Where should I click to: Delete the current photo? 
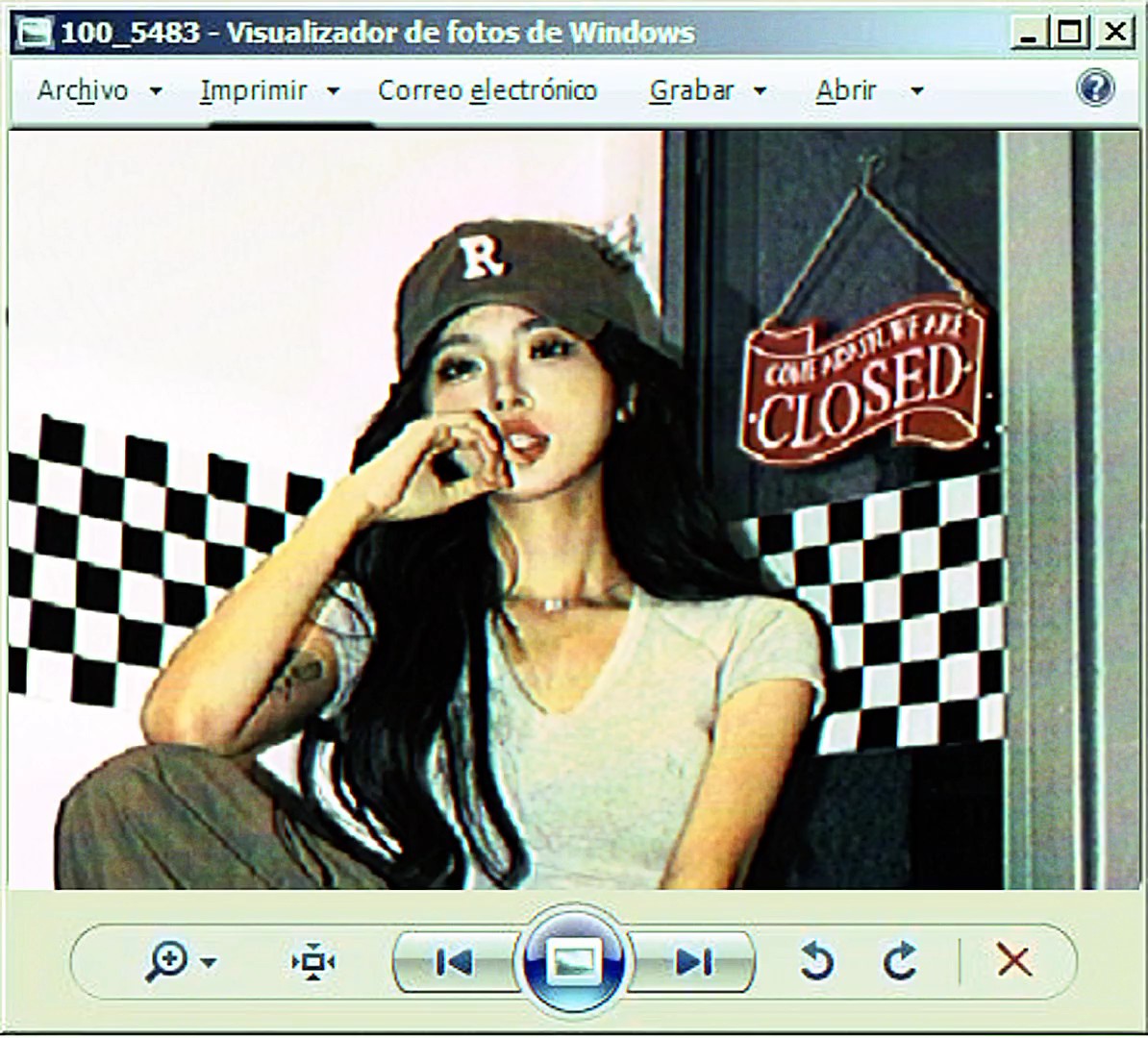pos(1012,958)
